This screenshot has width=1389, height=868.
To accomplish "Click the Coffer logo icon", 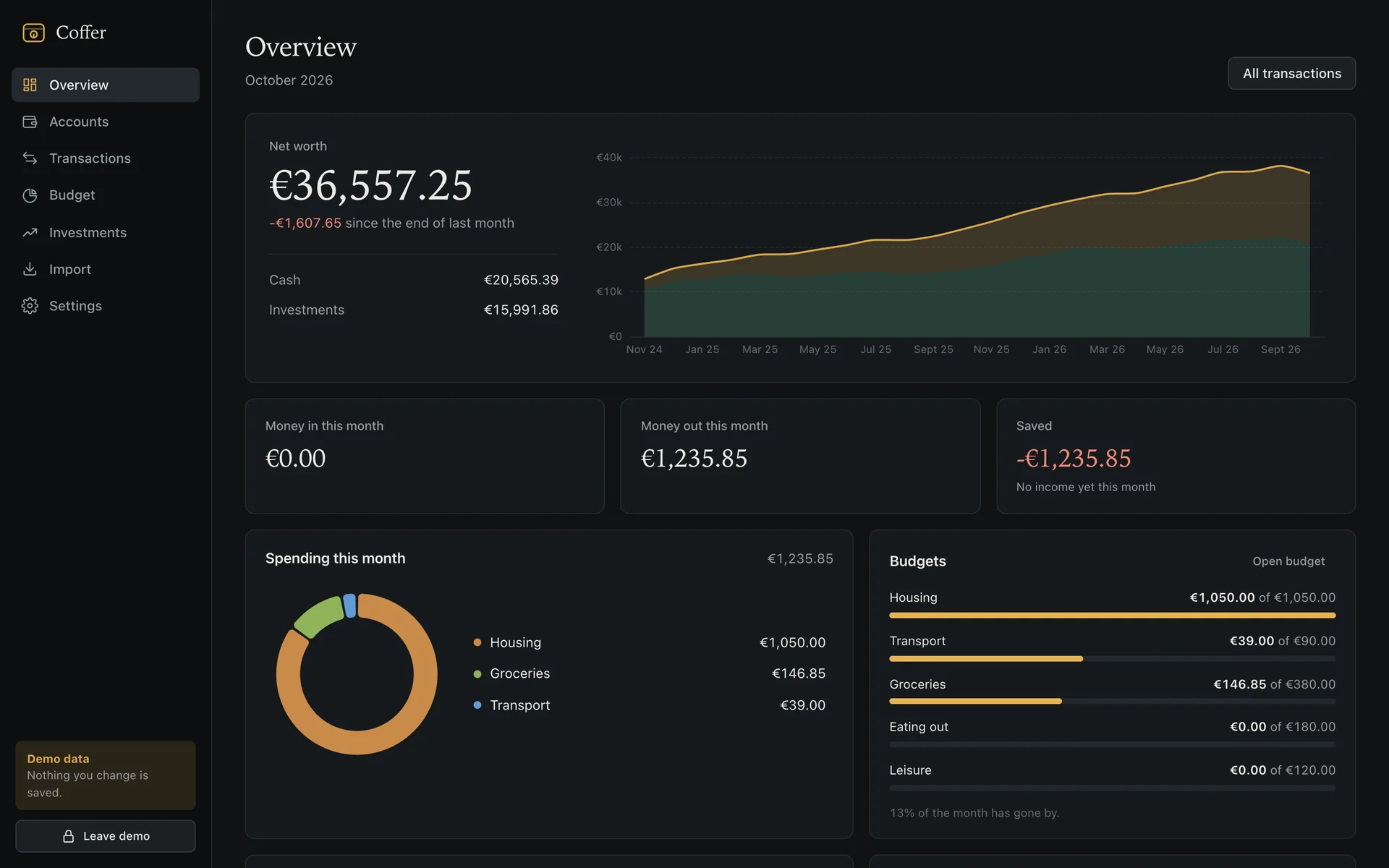I will tap(33, 33).
